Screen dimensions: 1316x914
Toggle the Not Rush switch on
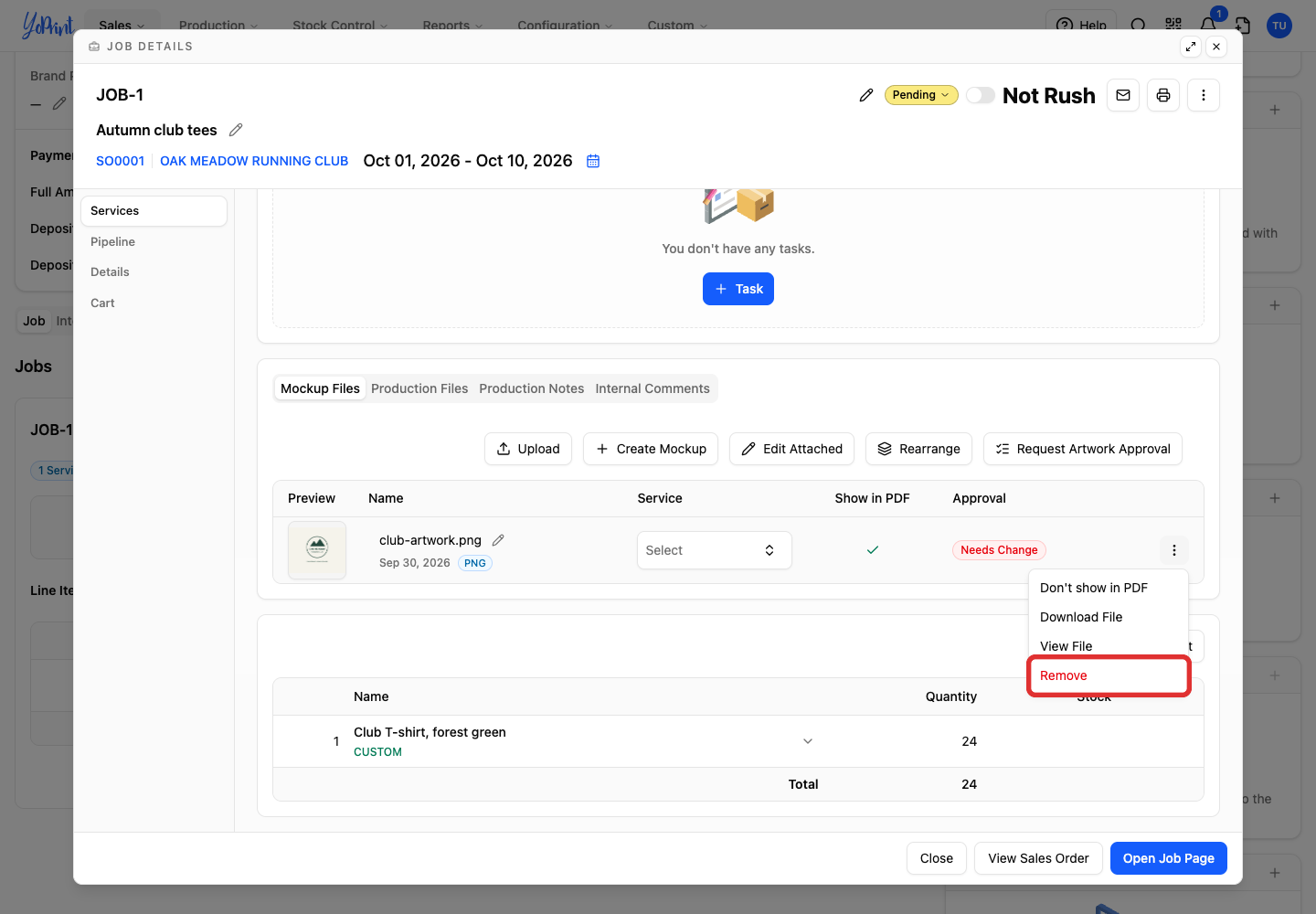981,95
